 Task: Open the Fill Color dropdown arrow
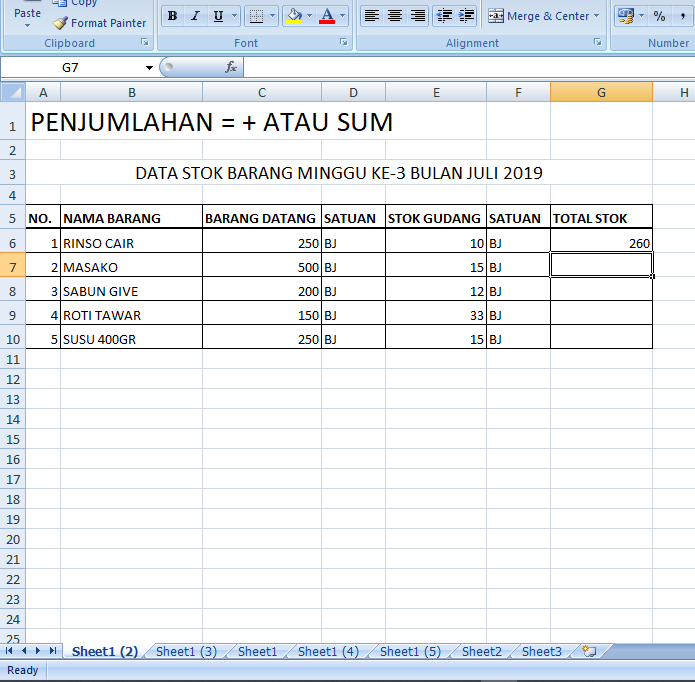[x=309, y=16]
